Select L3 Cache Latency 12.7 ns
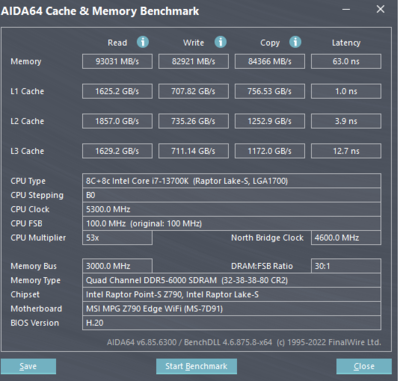 tap(346, 151)
